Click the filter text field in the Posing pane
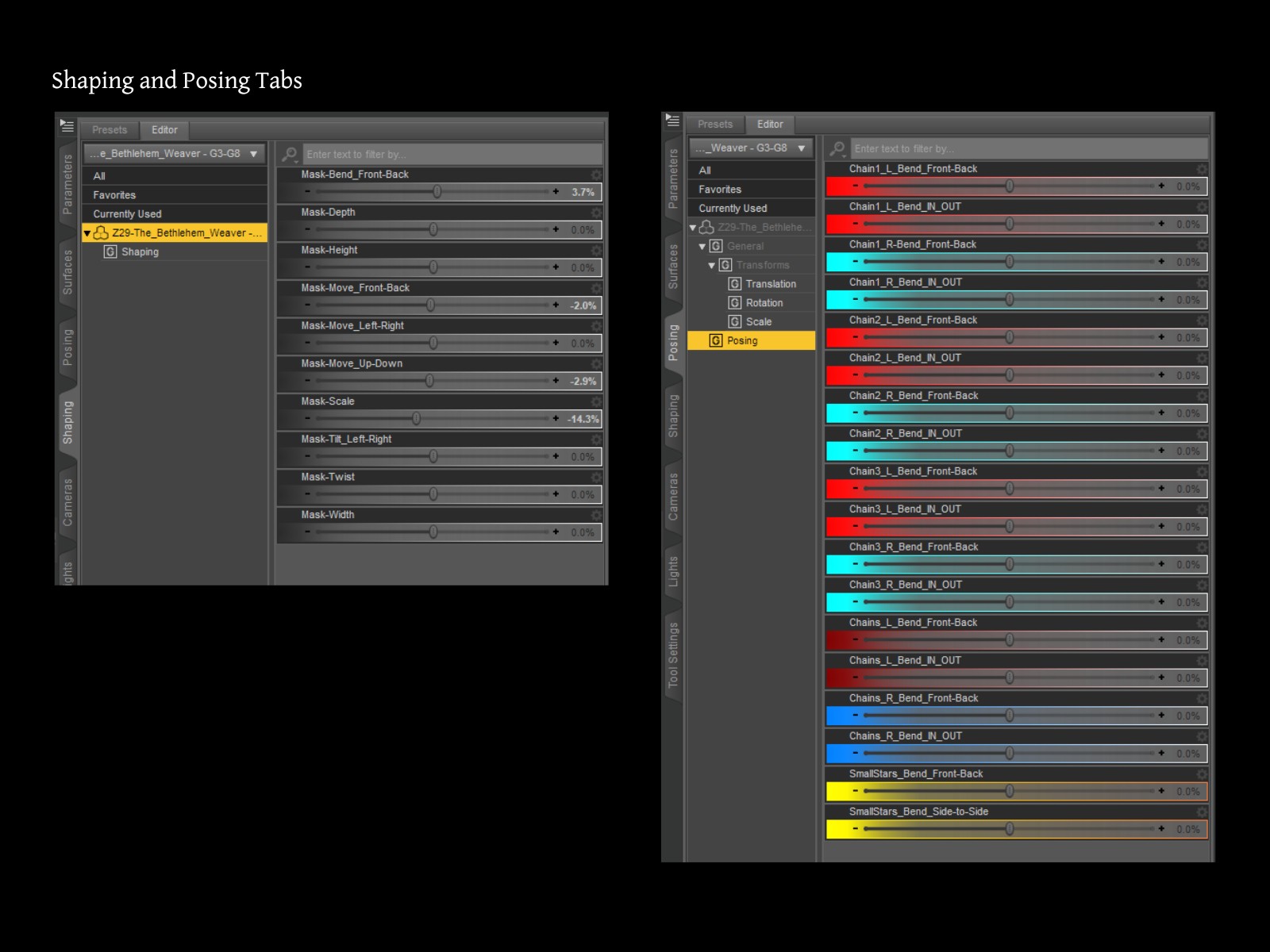 tap(1028, 148)
